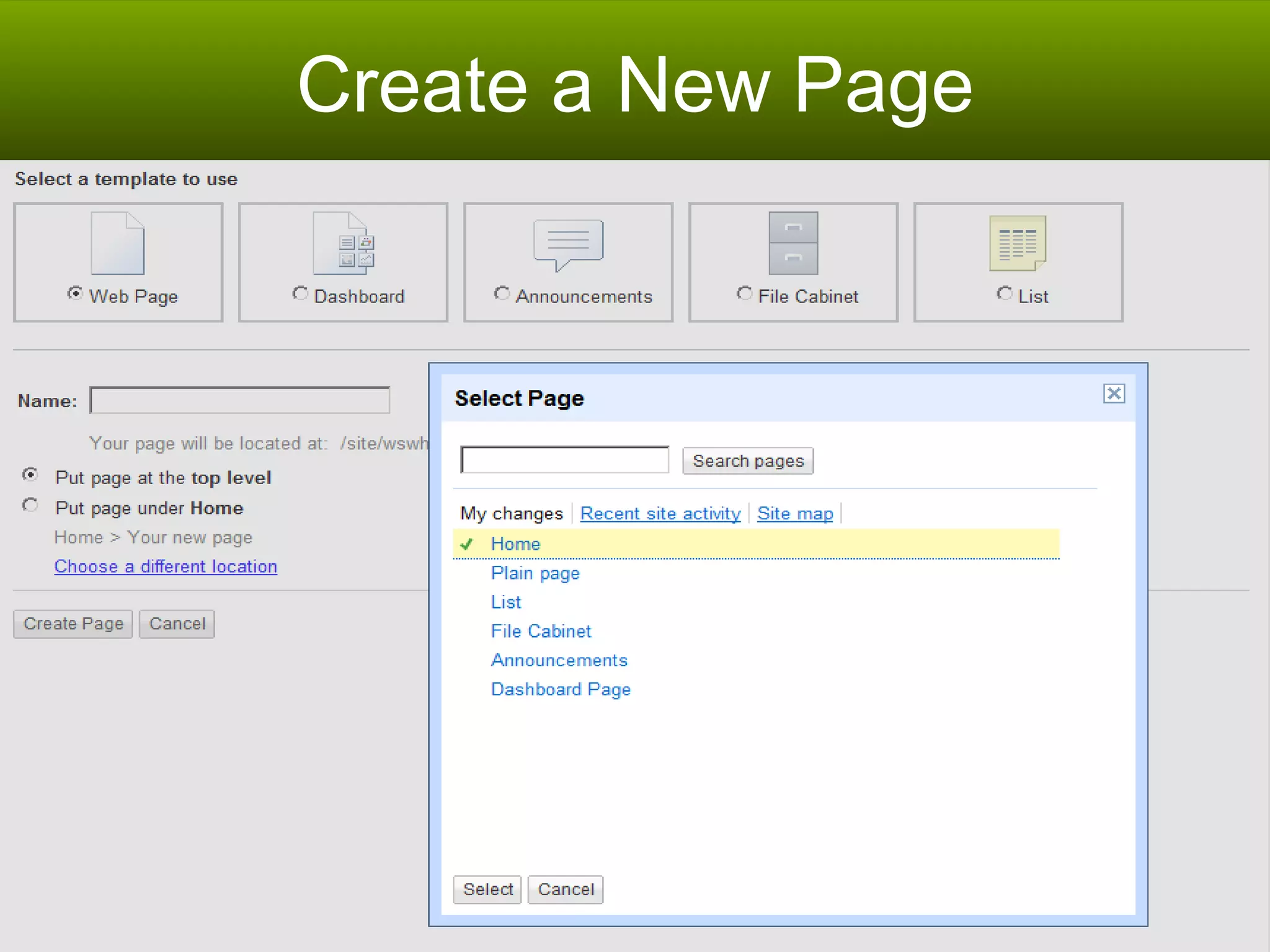Click the green checkmark beside Home
Image resolution: width=1270 pixels, height=952 pixels.
click(466, 544)
